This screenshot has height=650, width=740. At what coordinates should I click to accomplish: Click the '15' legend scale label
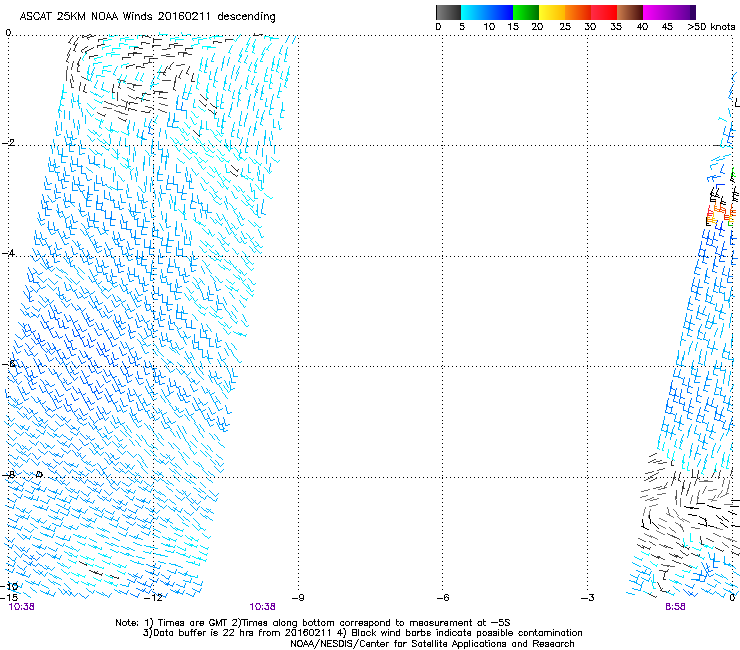(x=513, y=27)
